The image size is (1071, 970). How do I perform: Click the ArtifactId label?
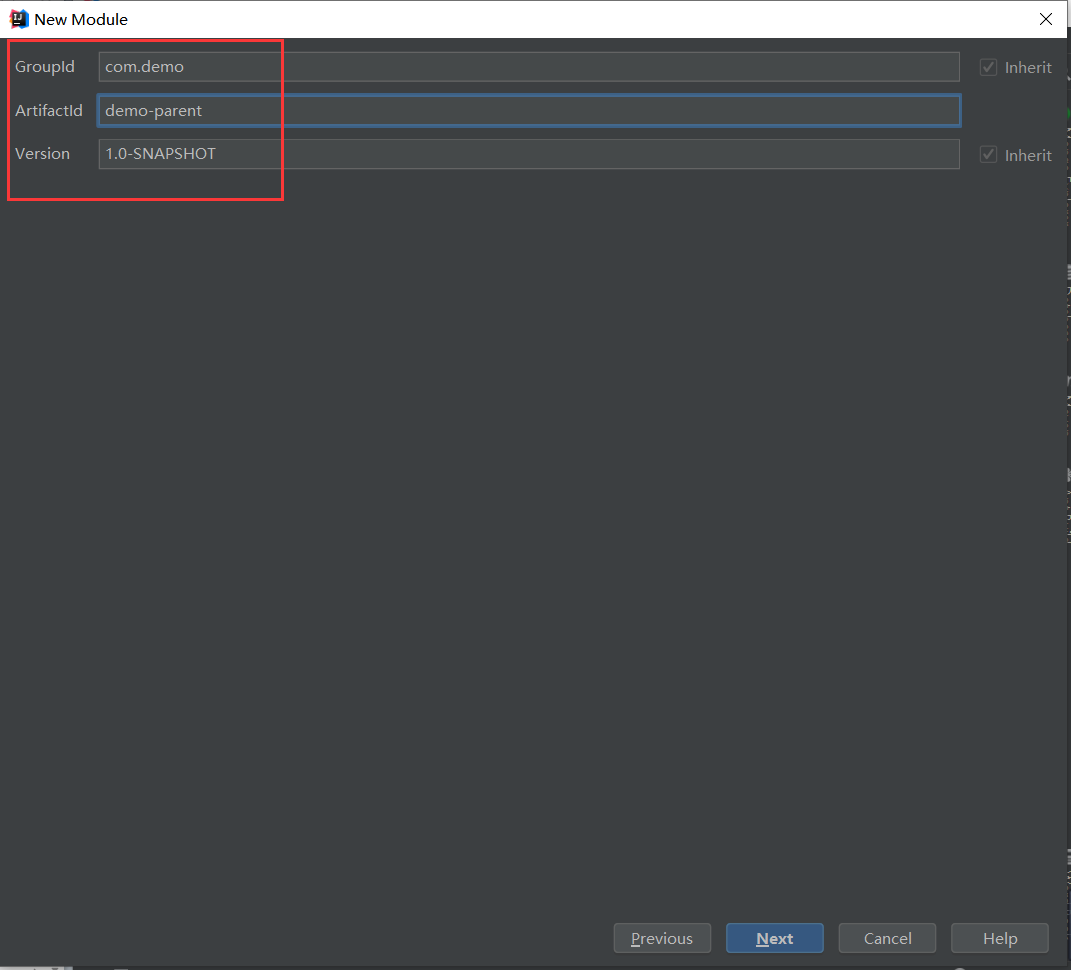[48, 111]
